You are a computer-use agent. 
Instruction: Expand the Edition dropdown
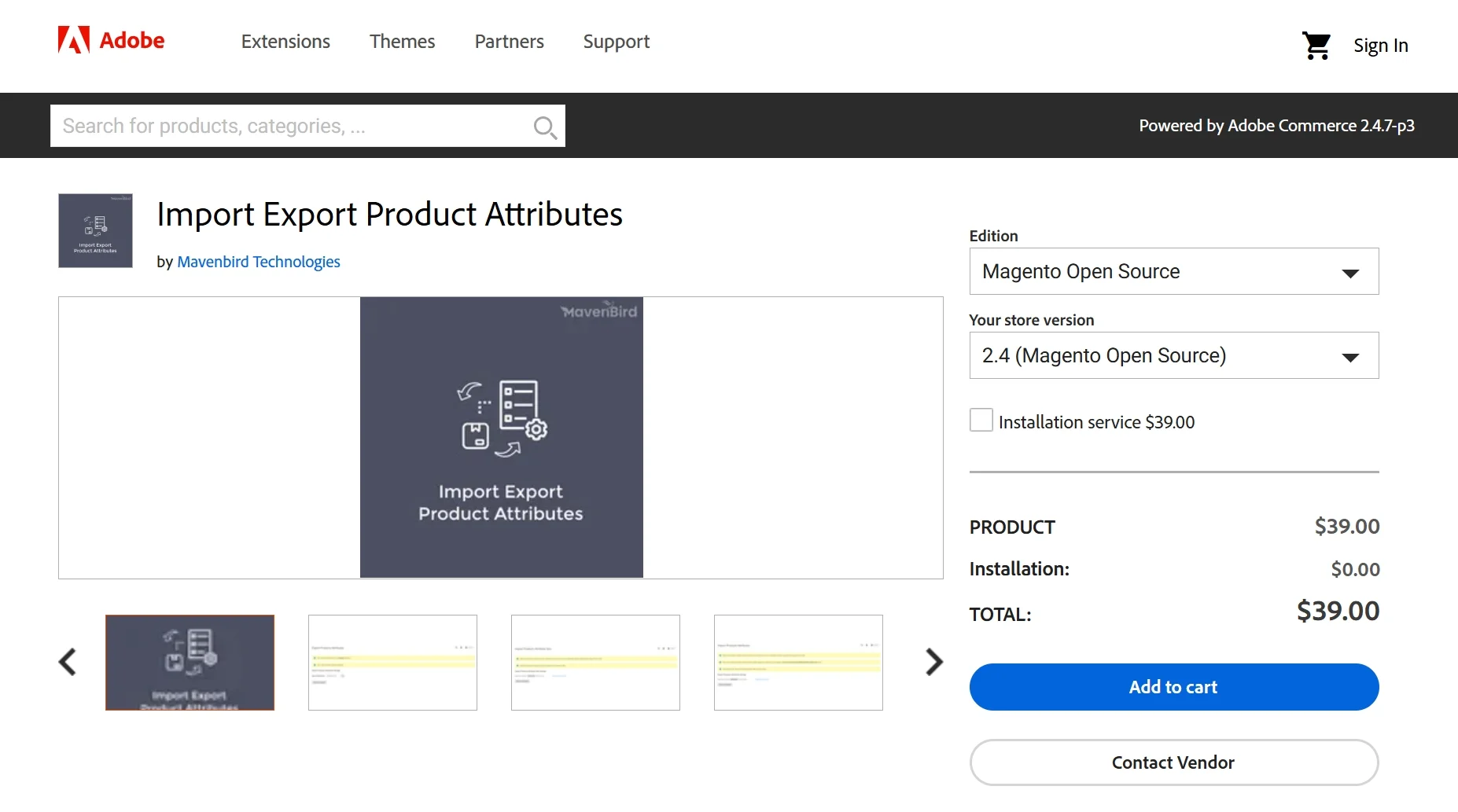1173,271
